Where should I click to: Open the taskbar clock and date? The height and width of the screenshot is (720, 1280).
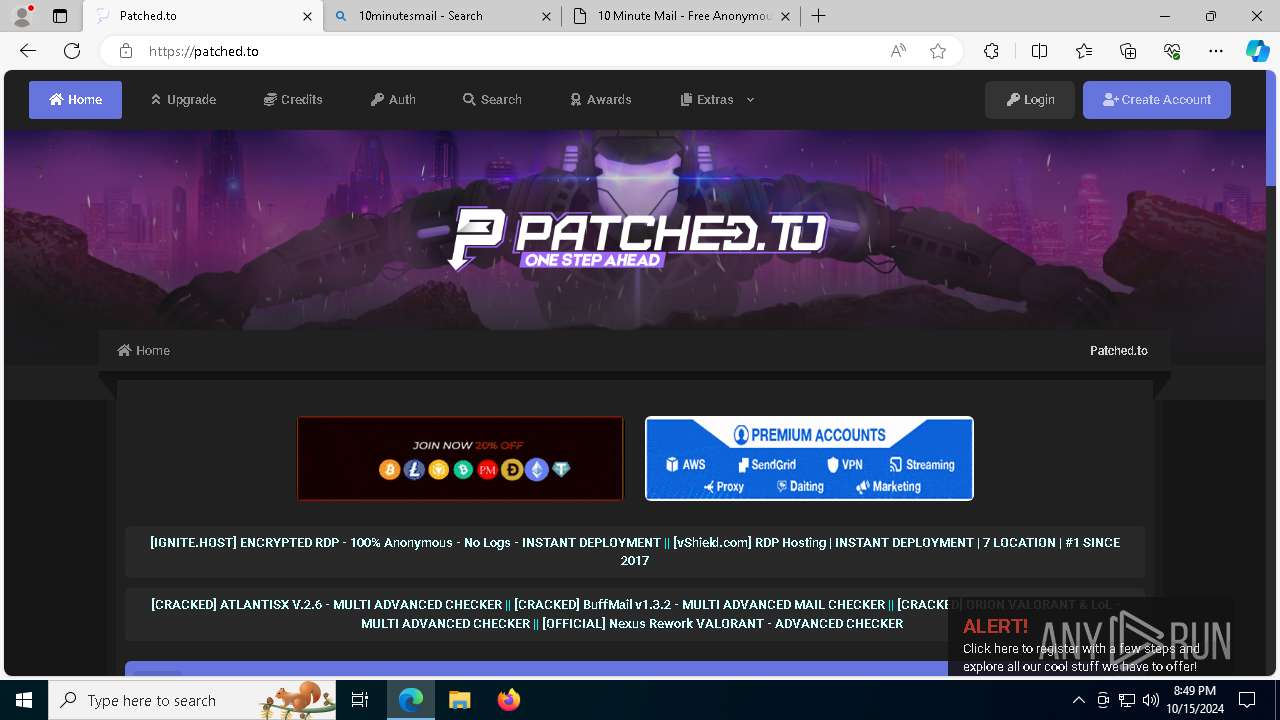(1195, 700)
